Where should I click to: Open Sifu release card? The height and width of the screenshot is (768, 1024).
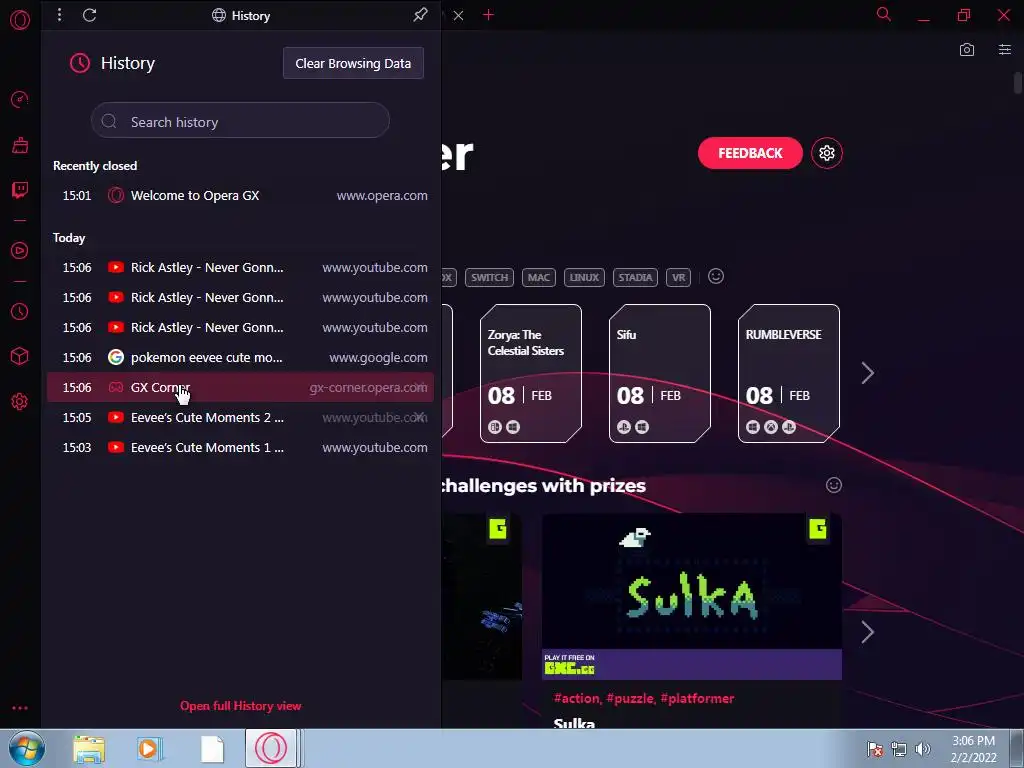660,374
